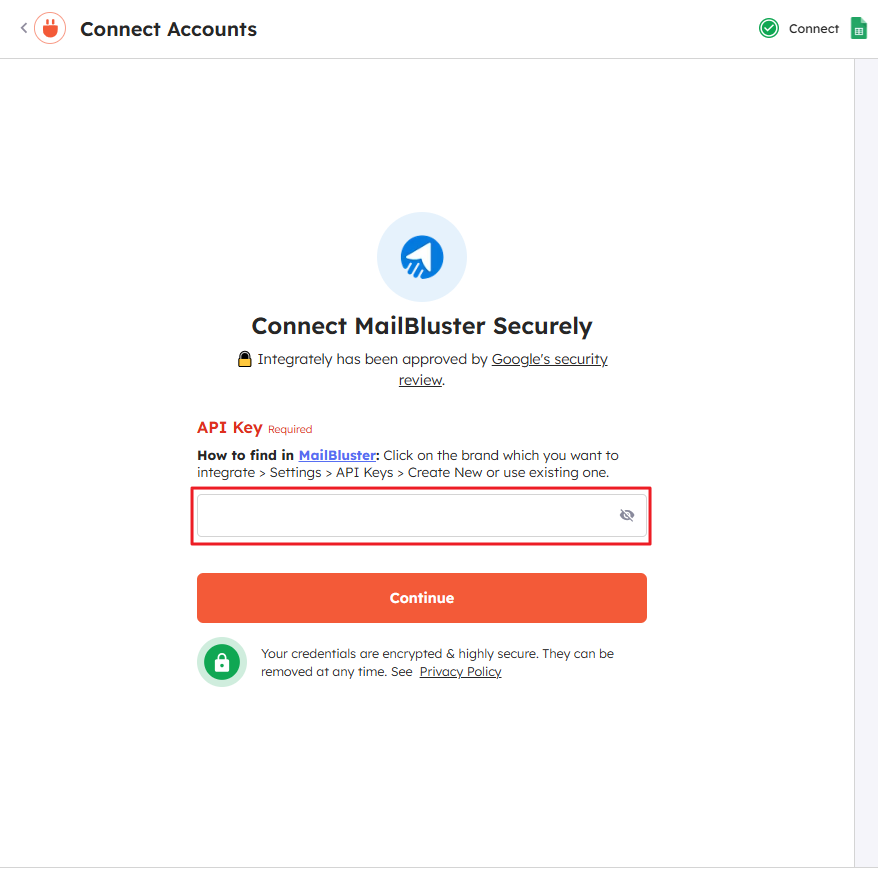View the Privacy Policy

pos(460,671)
